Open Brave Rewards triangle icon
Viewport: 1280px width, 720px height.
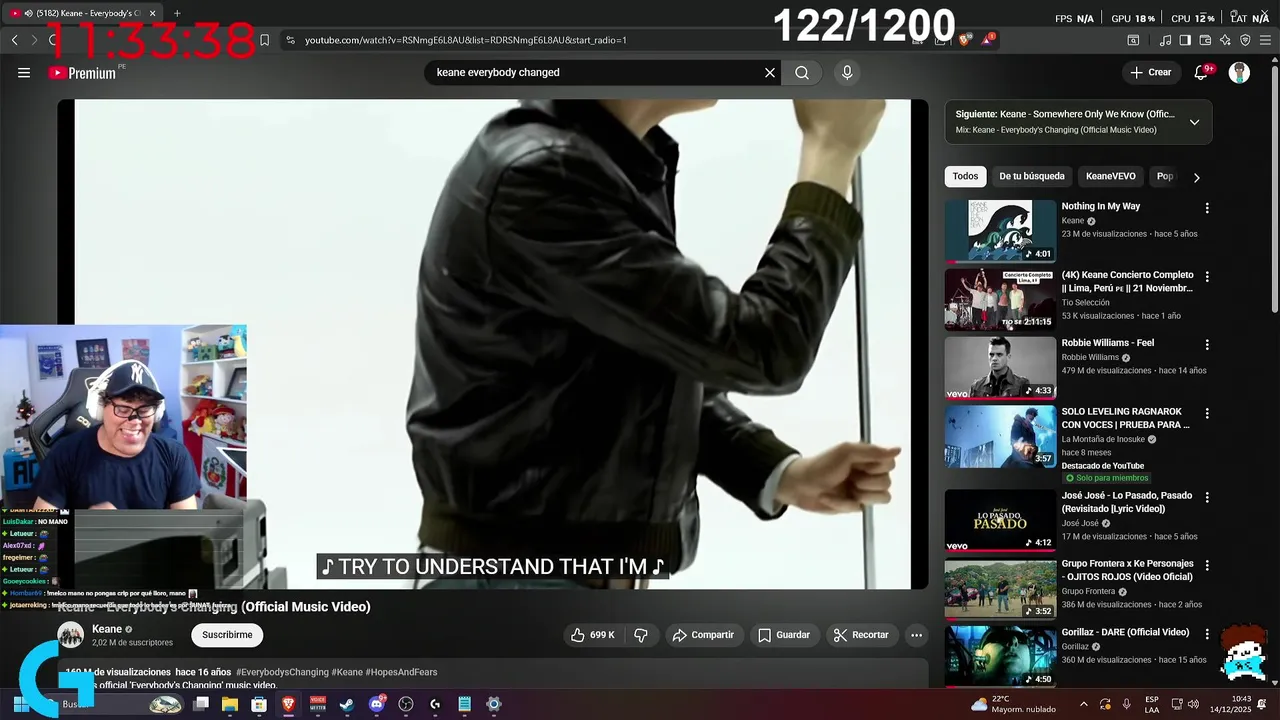pos(988,40)
